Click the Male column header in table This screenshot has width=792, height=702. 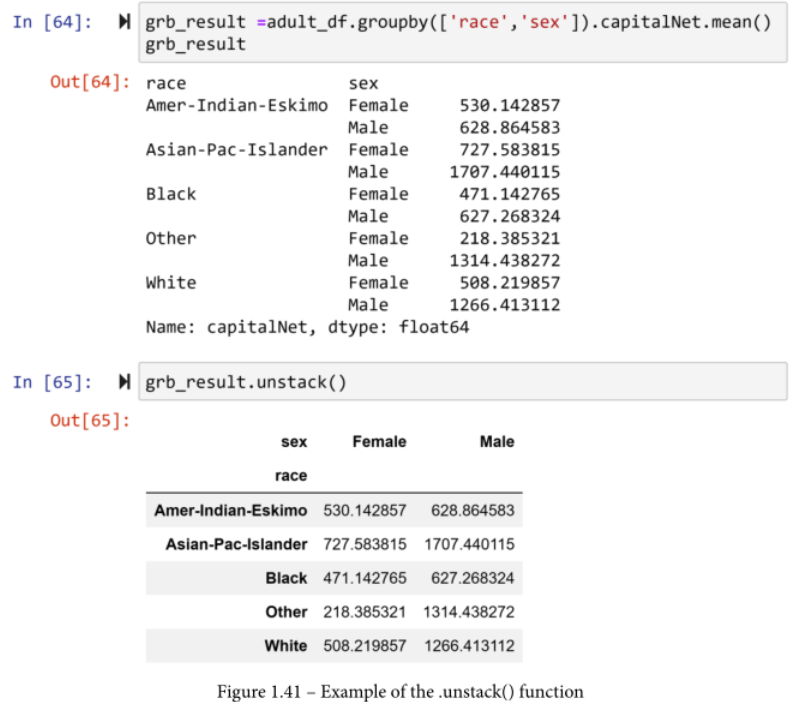tap(496, 442)
